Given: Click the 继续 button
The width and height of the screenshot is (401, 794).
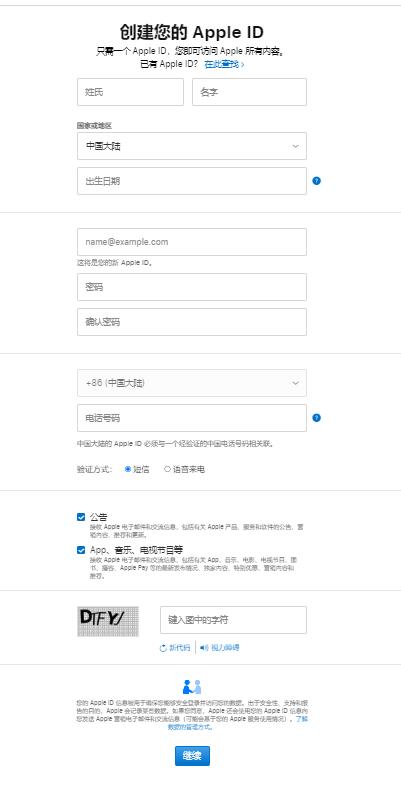Looking at the screenshot, I should coord(192,756).
